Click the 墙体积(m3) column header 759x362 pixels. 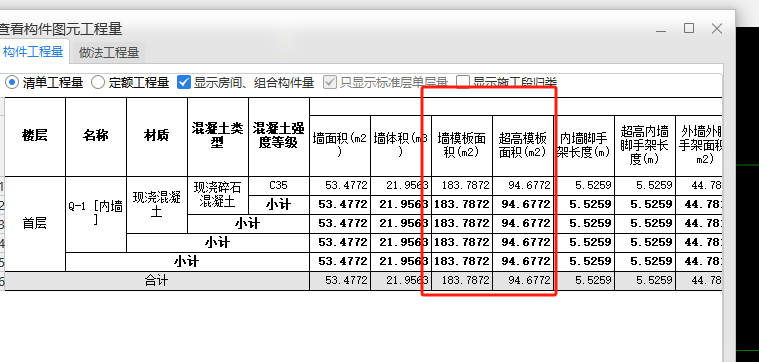point(401,146)
